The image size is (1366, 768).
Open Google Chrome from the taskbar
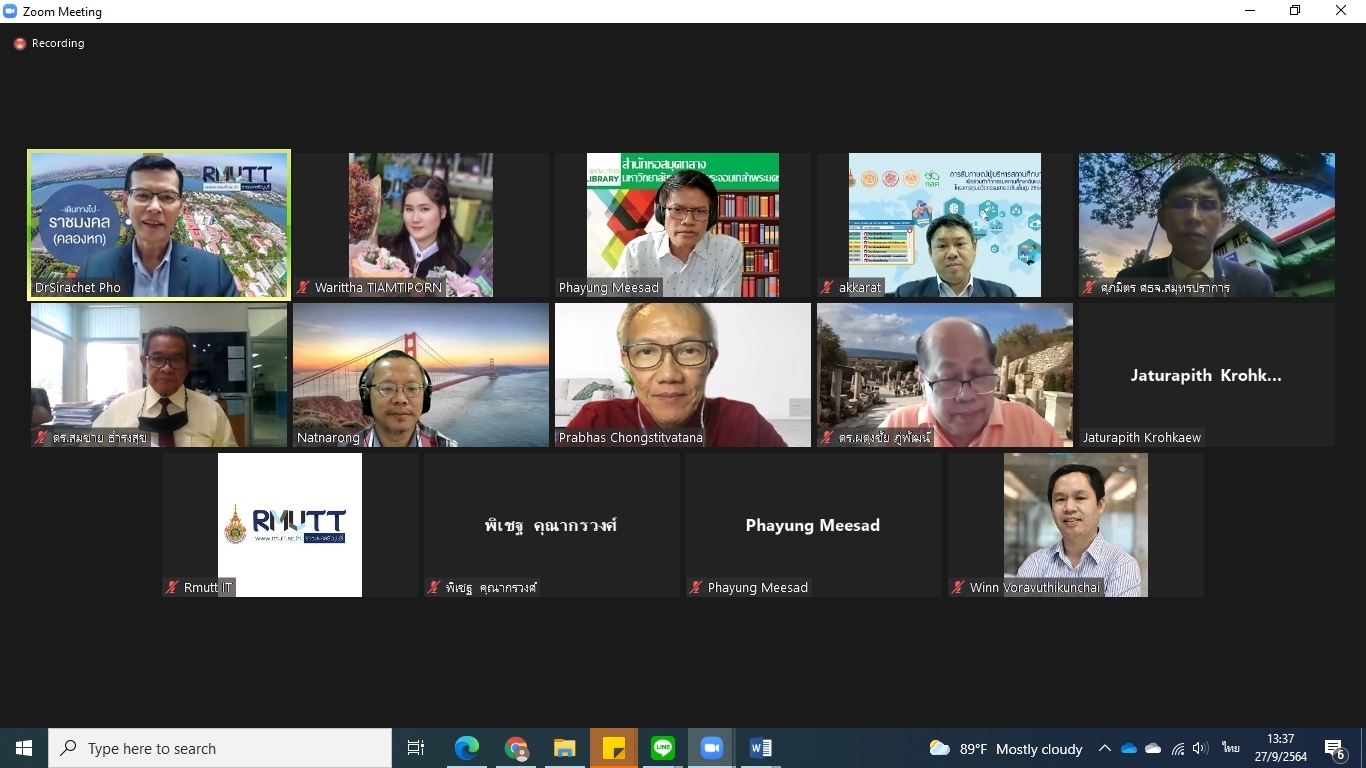tap(516, 748)
